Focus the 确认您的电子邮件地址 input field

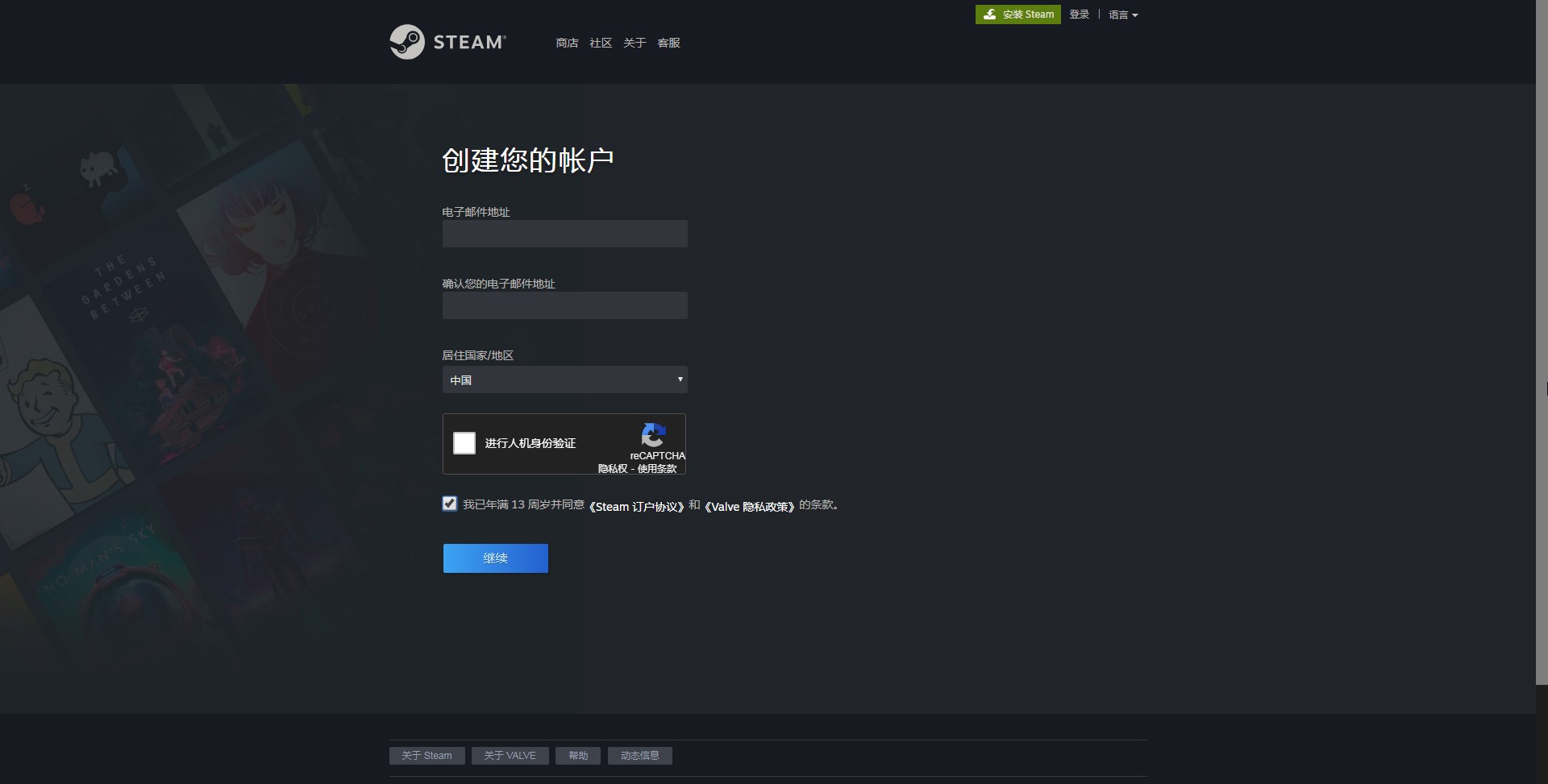coord(564,305)
